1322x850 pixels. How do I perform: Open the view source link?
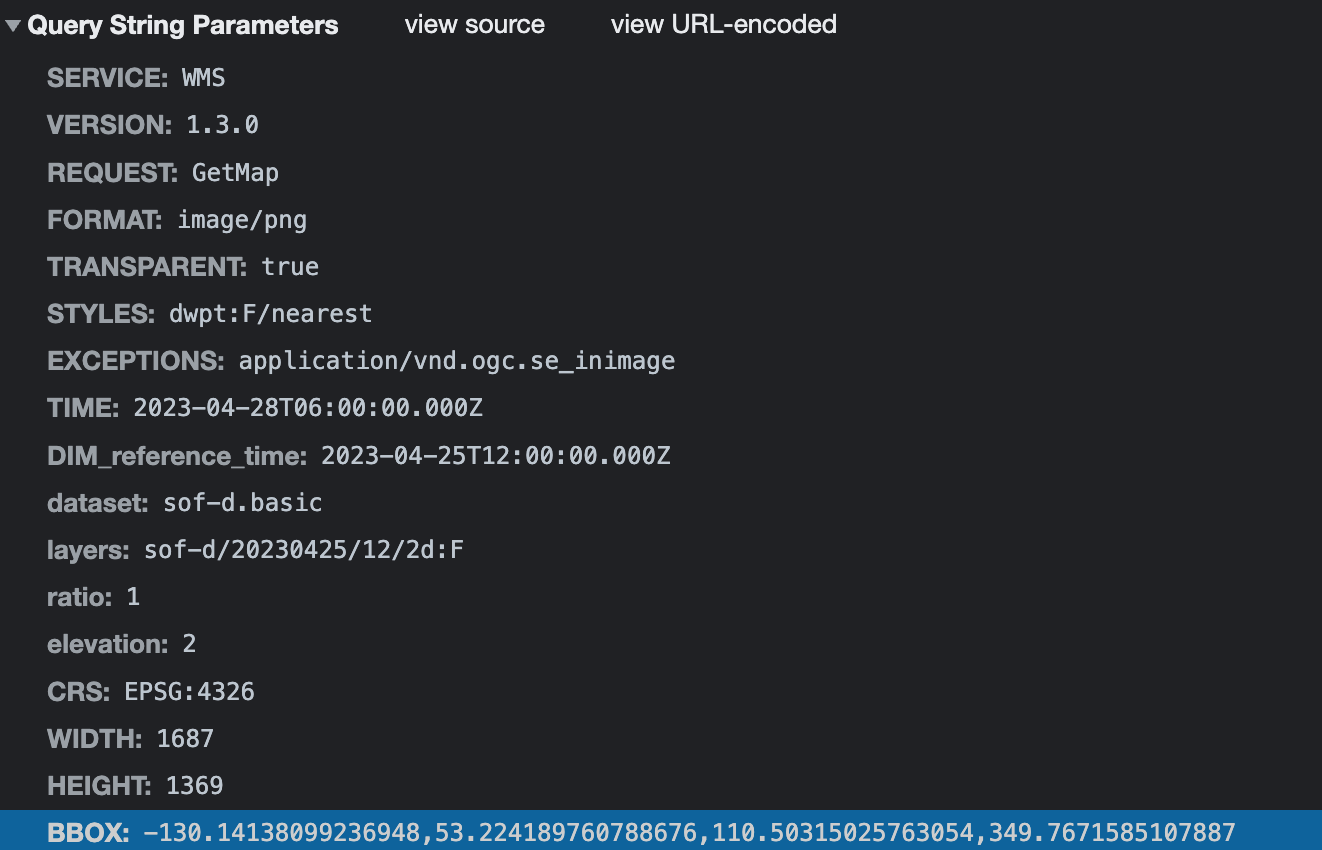[x=474, y=25]
